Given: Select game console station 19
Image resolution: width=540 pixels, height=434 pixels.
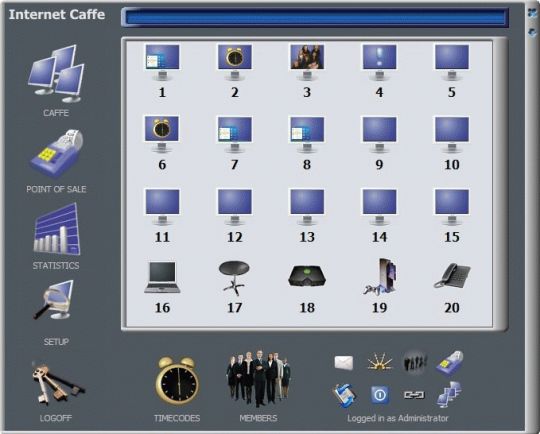Looking at the screenshot, I should [380, 277].
